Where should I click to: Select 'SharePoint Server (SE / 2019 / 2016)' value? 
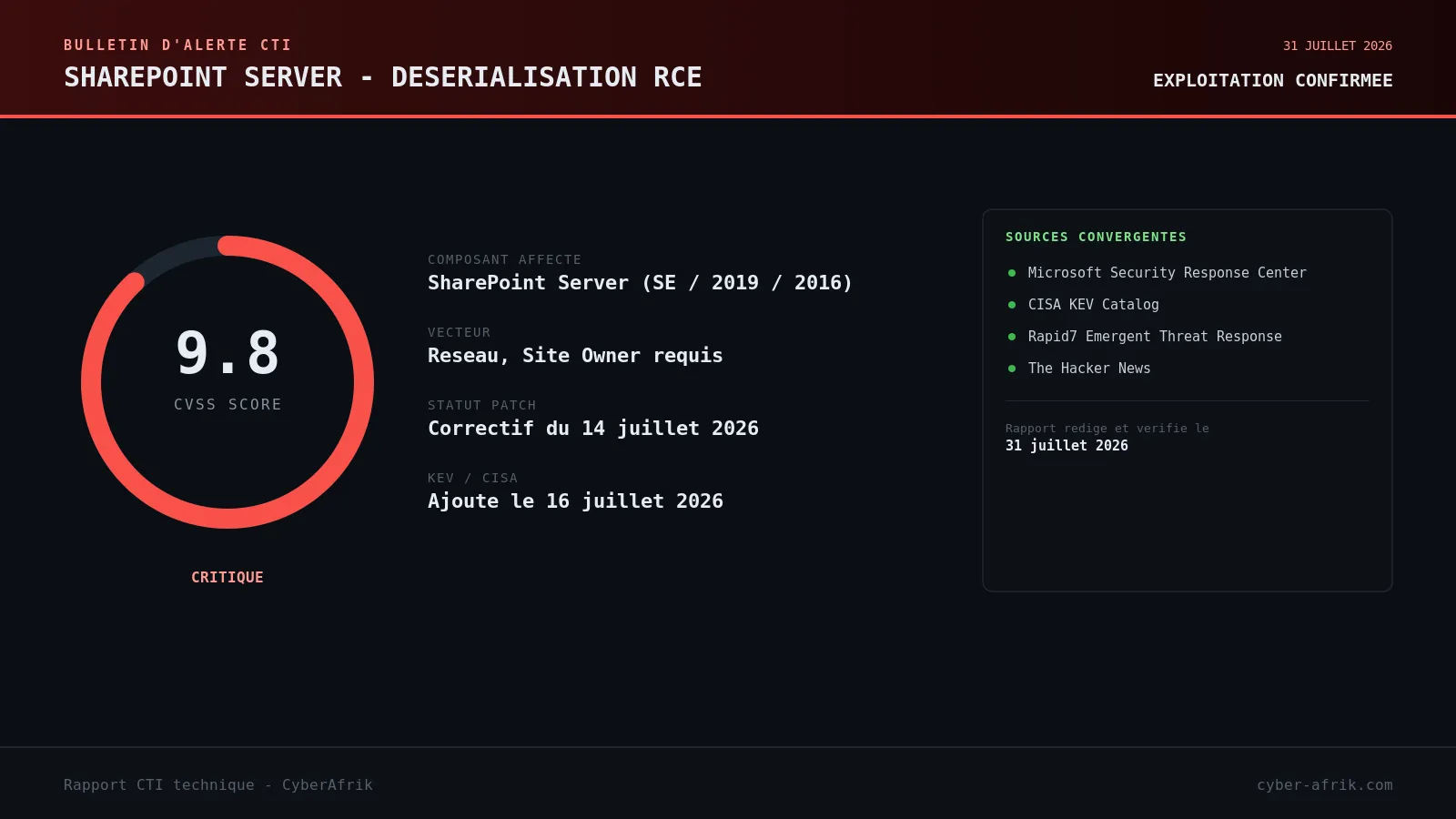(x=640, y=282)
